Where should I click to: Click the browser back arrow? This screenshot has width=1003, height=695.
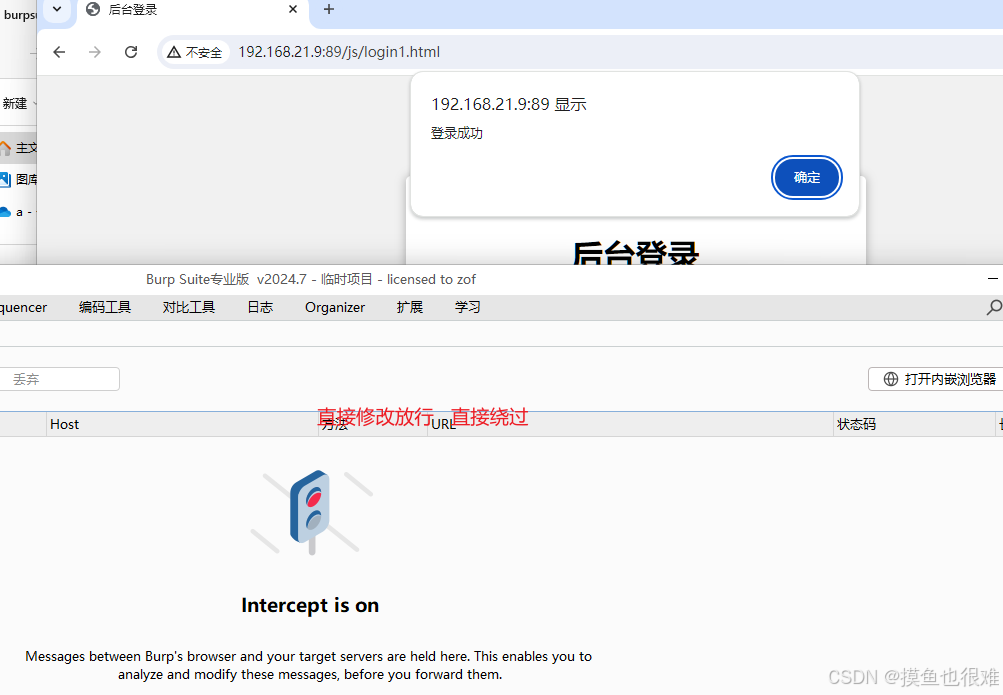click(59, 52)
